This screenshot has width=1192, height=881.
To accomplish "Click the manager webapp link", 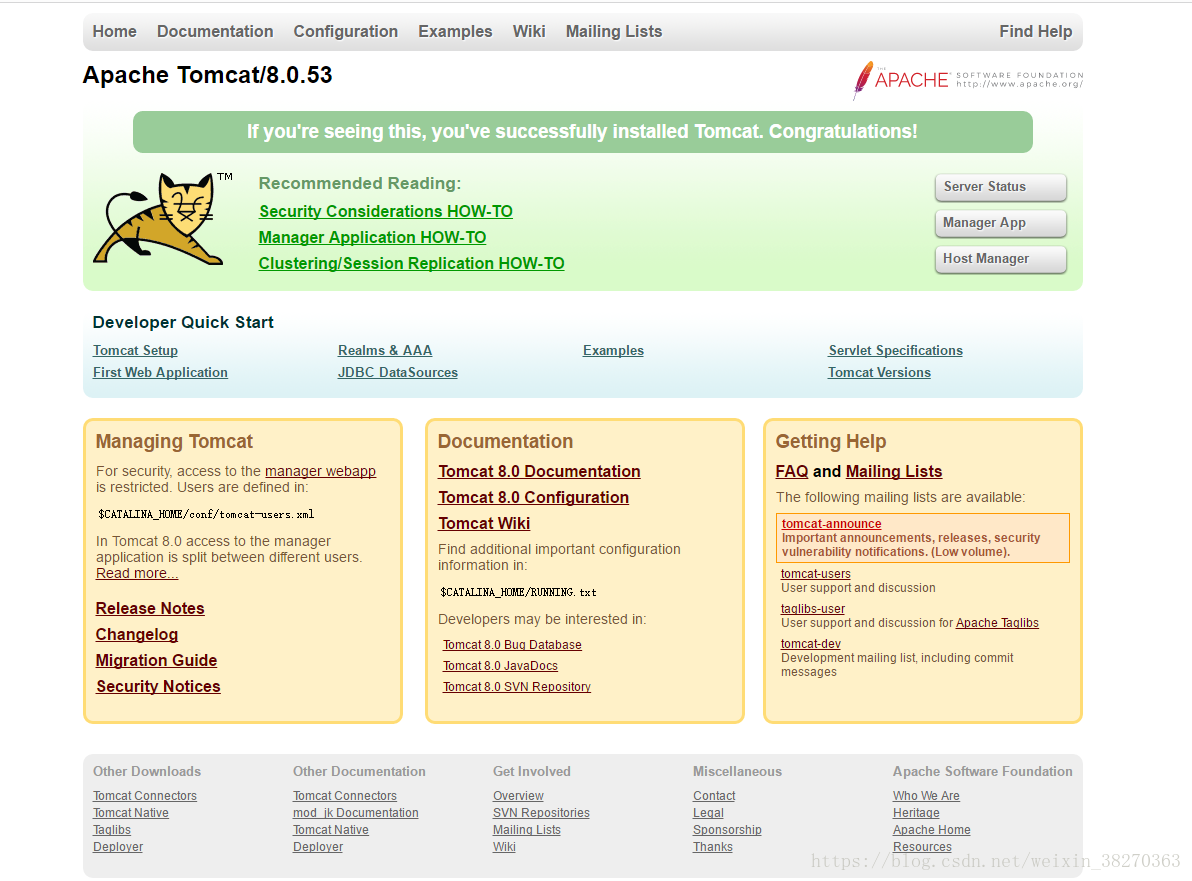I will 320,471.
